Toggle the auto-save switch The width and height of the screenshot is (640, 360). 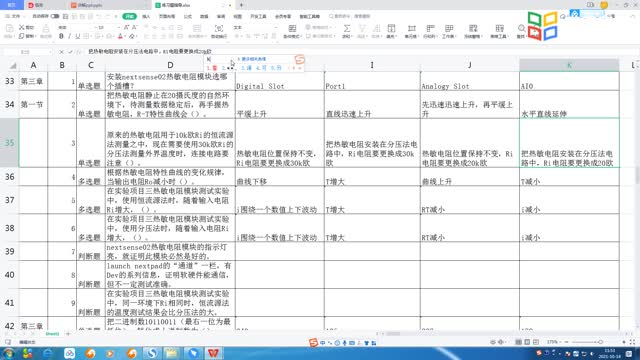55,16
